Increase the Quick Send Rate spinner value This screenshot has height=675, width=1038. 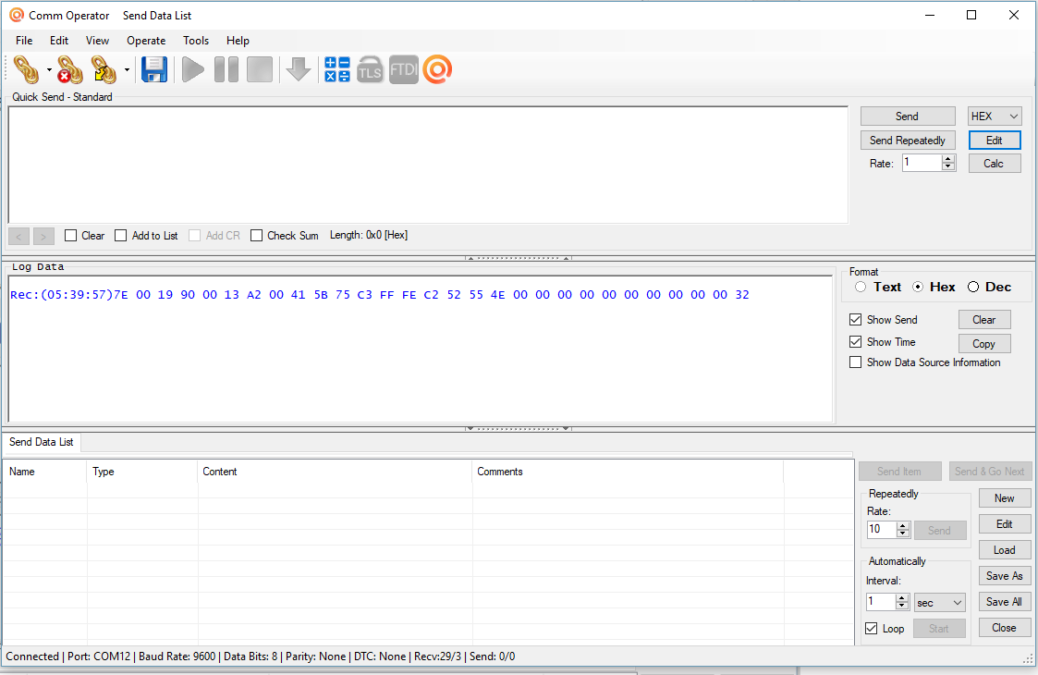pyautogui.click(x=948, y=158)
